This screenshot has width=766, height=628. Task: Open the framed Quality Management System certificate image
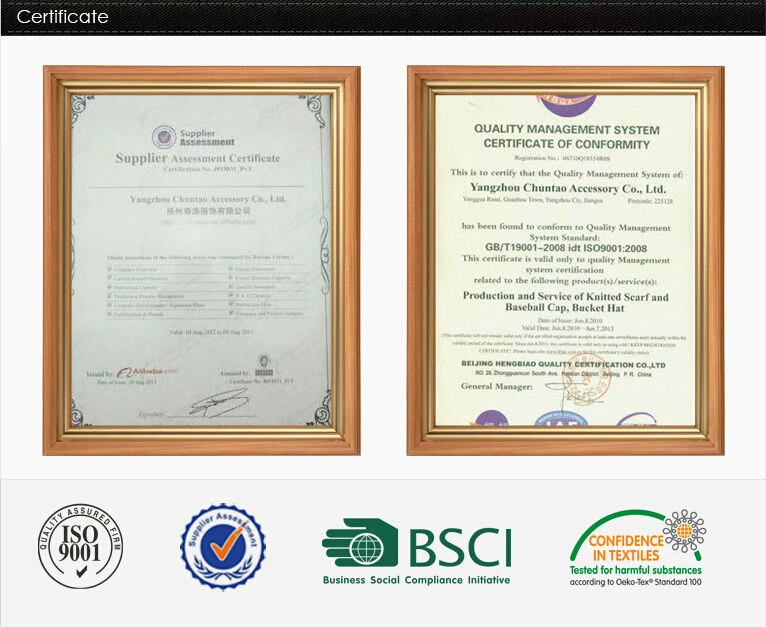(x=565, y=260)
